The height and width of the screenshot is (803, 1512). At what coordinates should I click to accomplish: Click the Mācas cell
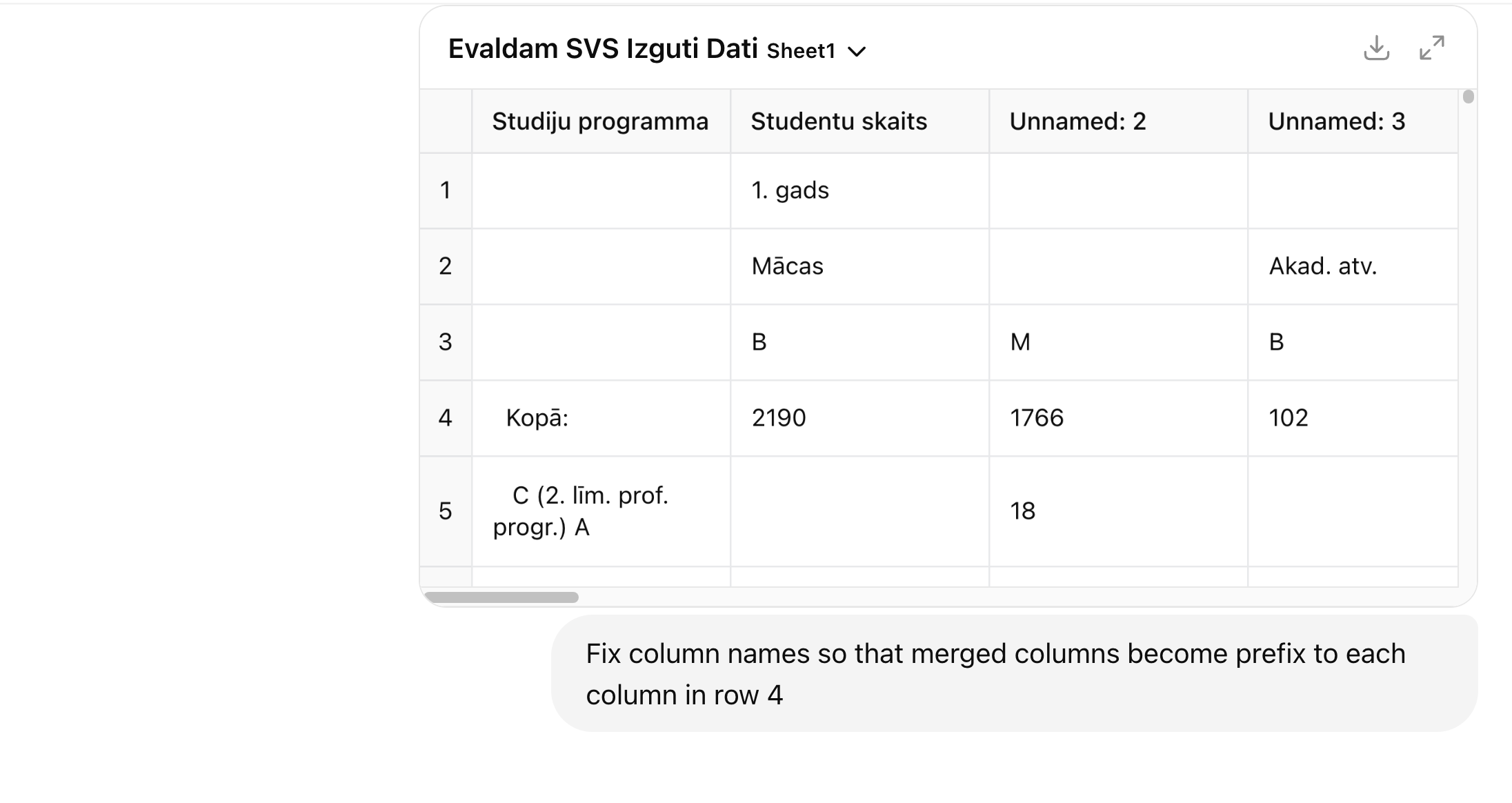point(859,266)
